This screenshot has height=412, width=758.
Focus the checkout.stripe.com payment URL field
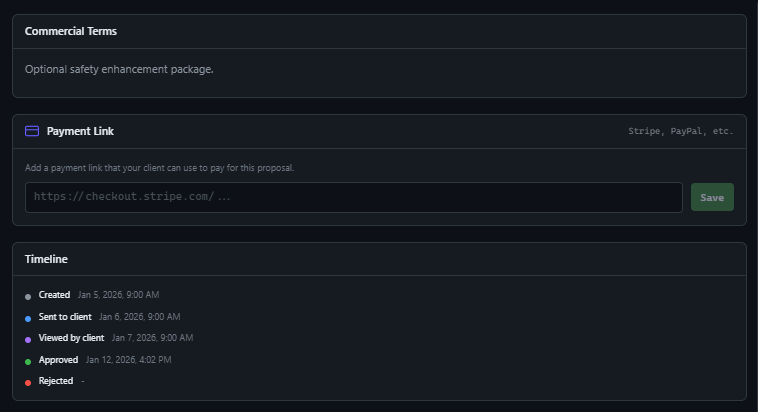pyautogui.click(x=353, y=197)
